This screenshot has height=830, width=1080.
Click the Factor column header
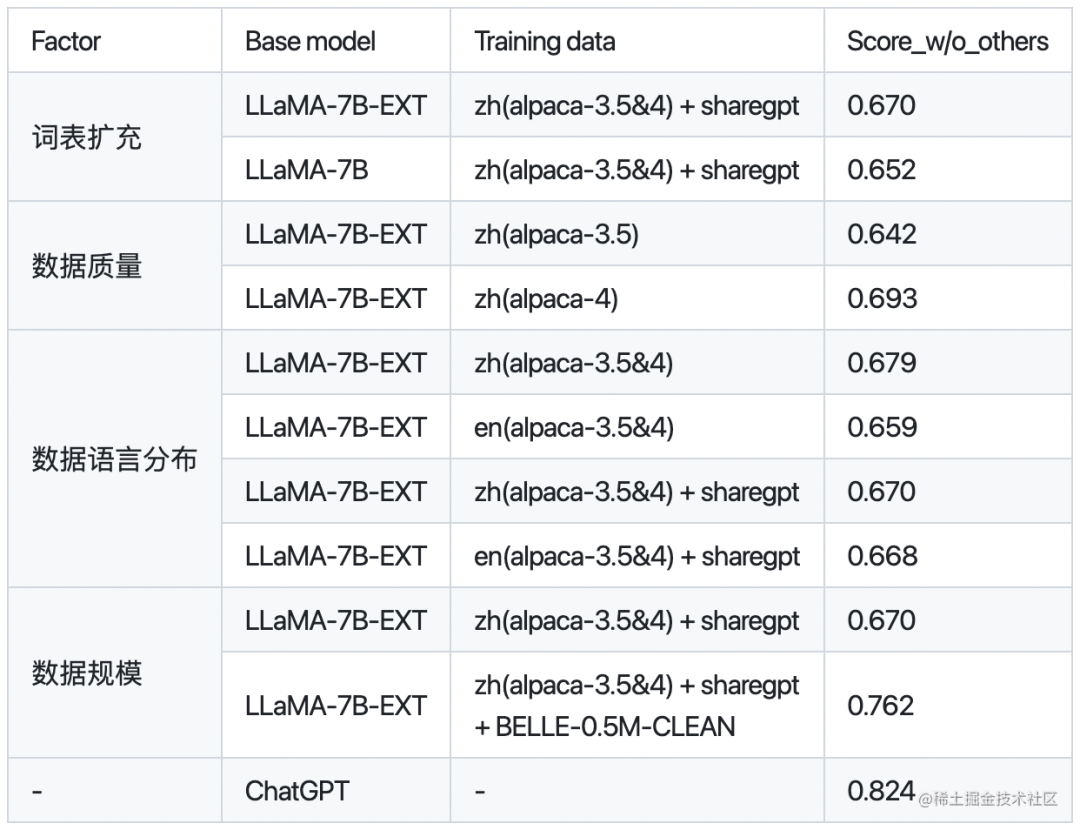(x=66, y=42)
